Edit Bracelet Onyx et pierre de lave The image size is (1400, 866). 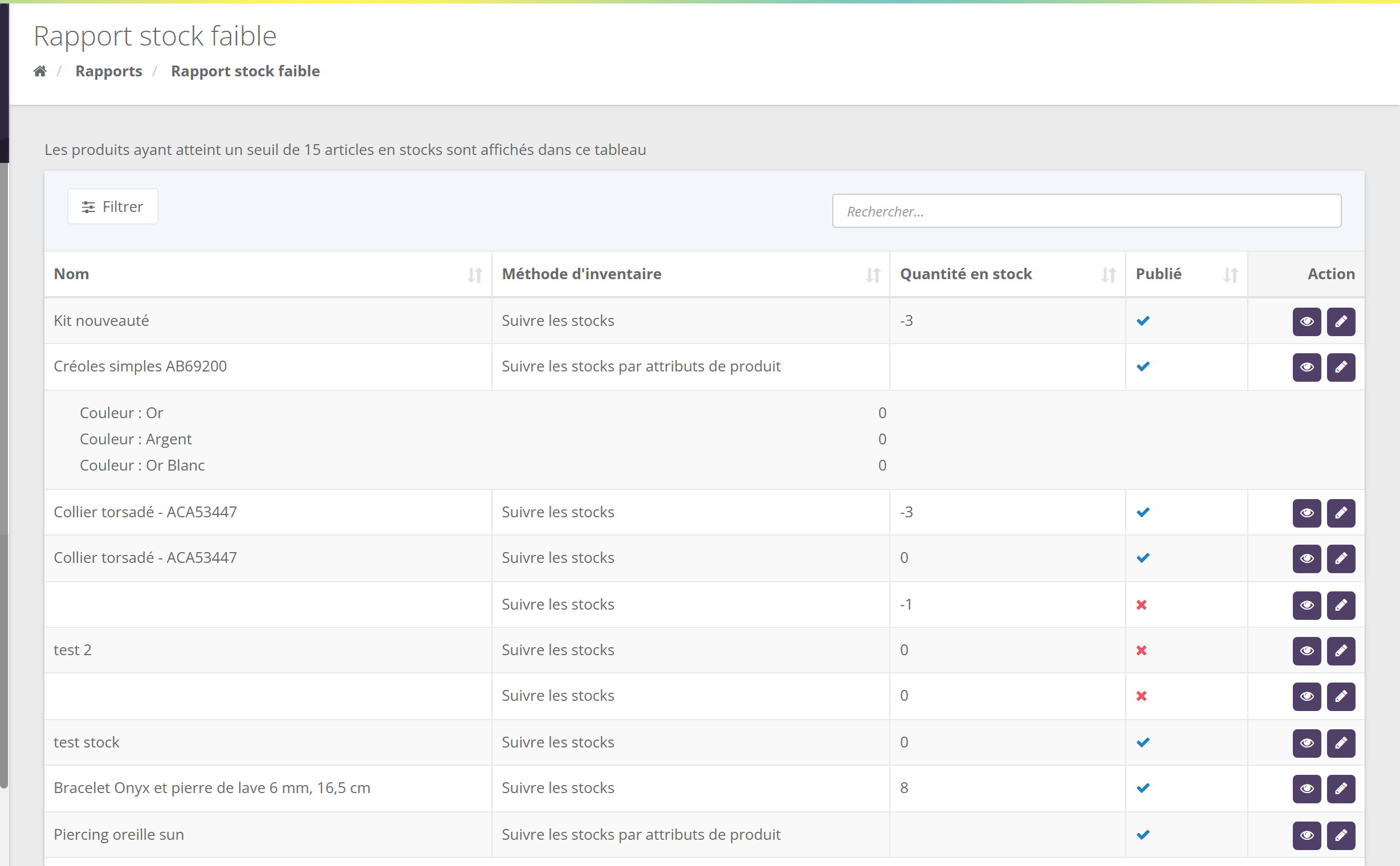[x=1341, y=789]
